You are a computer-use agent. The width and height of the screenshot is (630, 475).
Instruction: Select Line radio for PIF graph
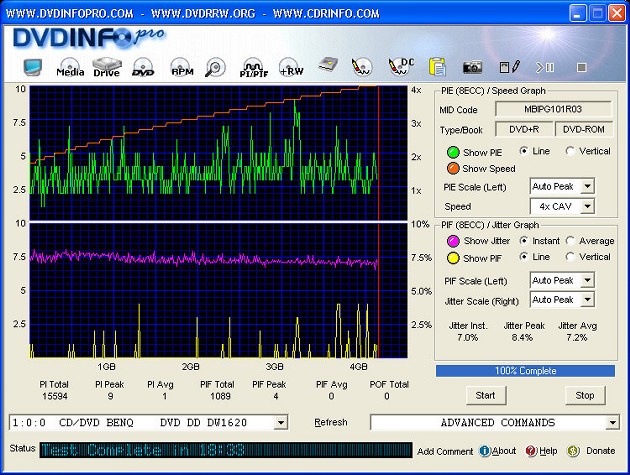[x=524, y=256]
